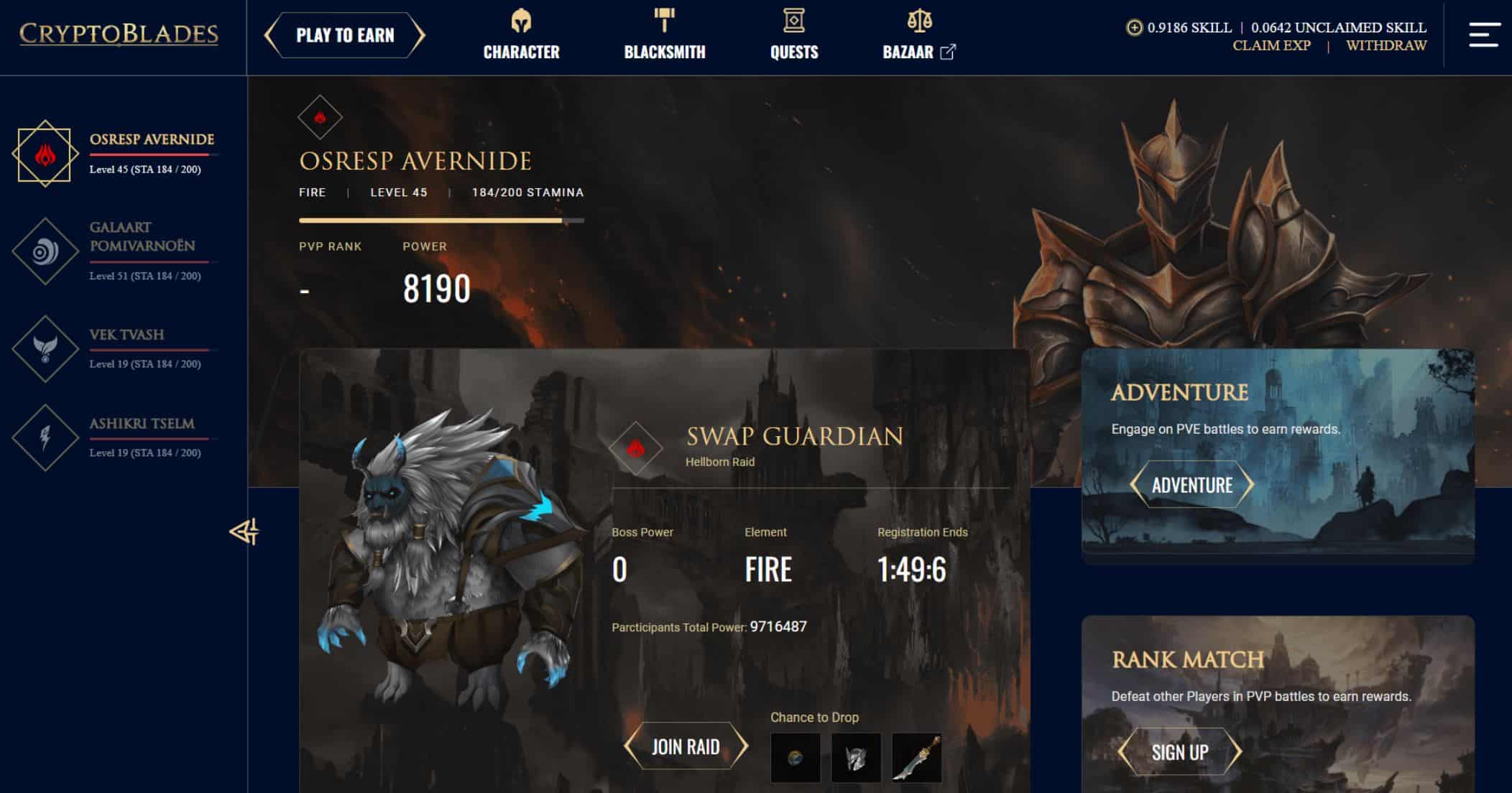Click the Withdraw link
The height and width of the screenshot is (793, 1512).
tap(1386, 45)
